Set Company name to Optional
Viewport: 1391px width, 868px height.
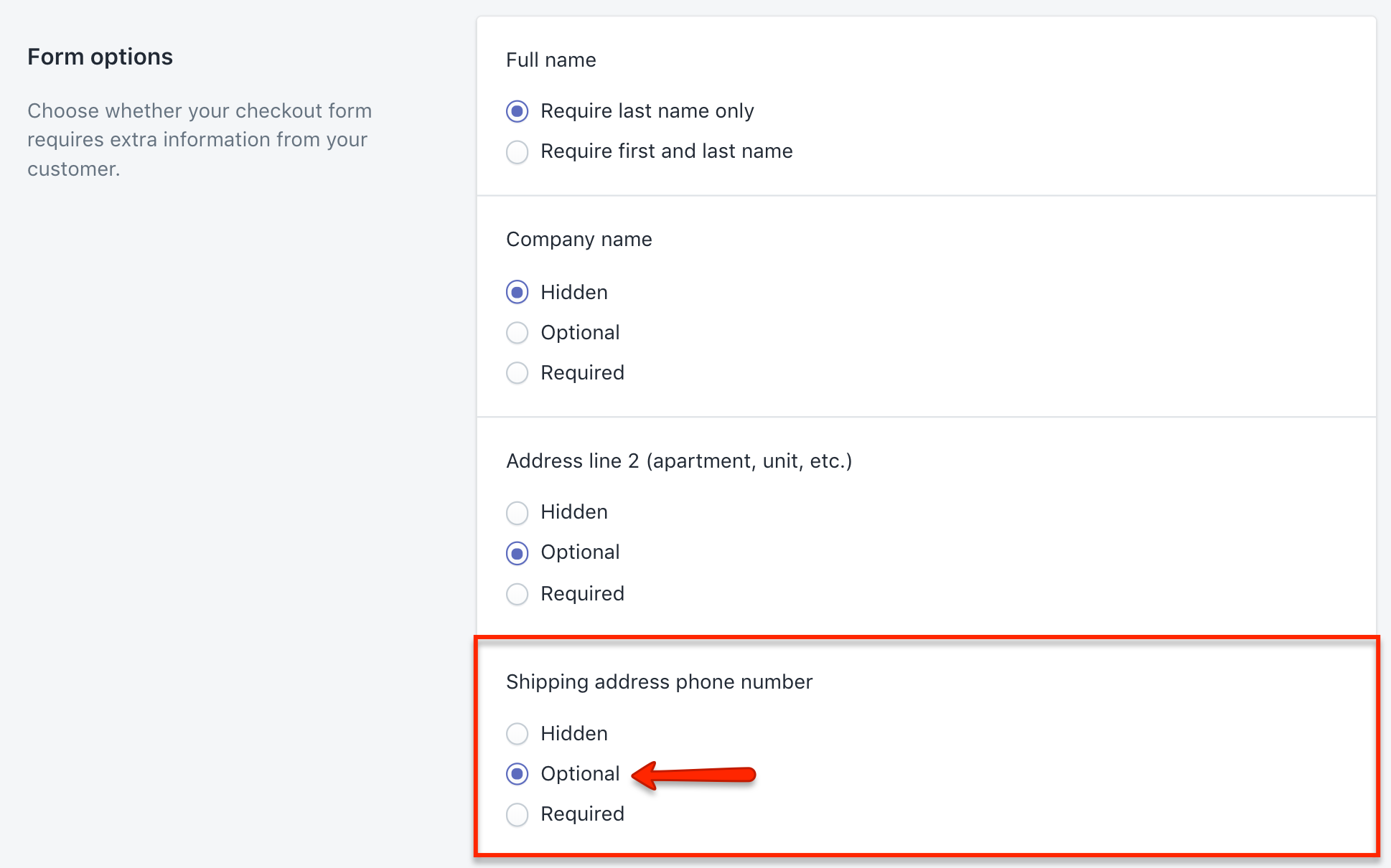pyautogui.click(x=517, y=333)
